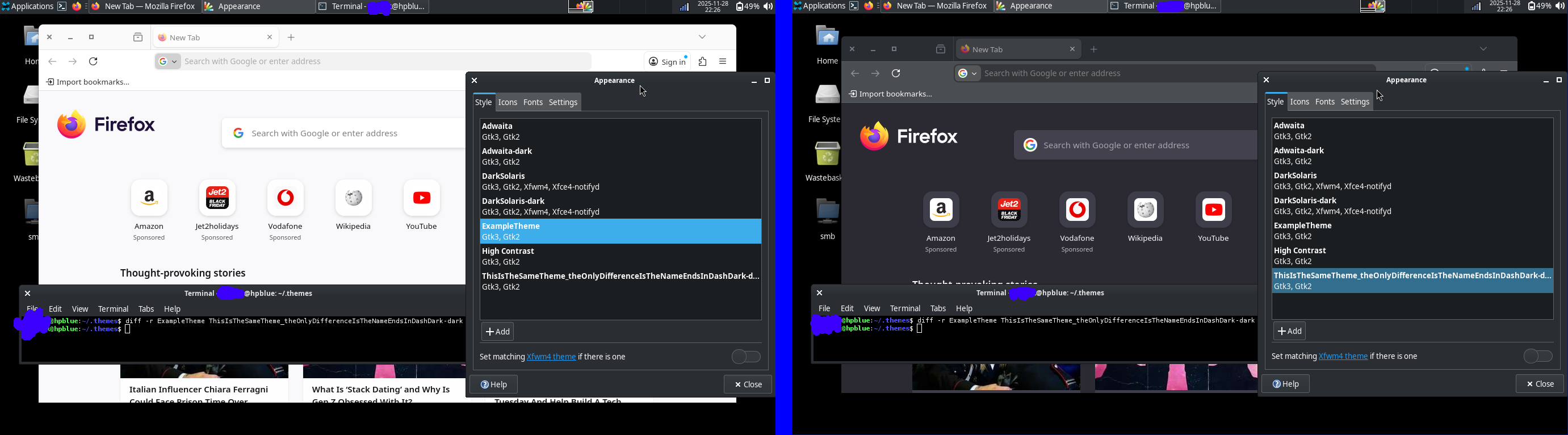
Task: Click Close button in right Appearance dialog
Action: click(x=1540, y=384)
